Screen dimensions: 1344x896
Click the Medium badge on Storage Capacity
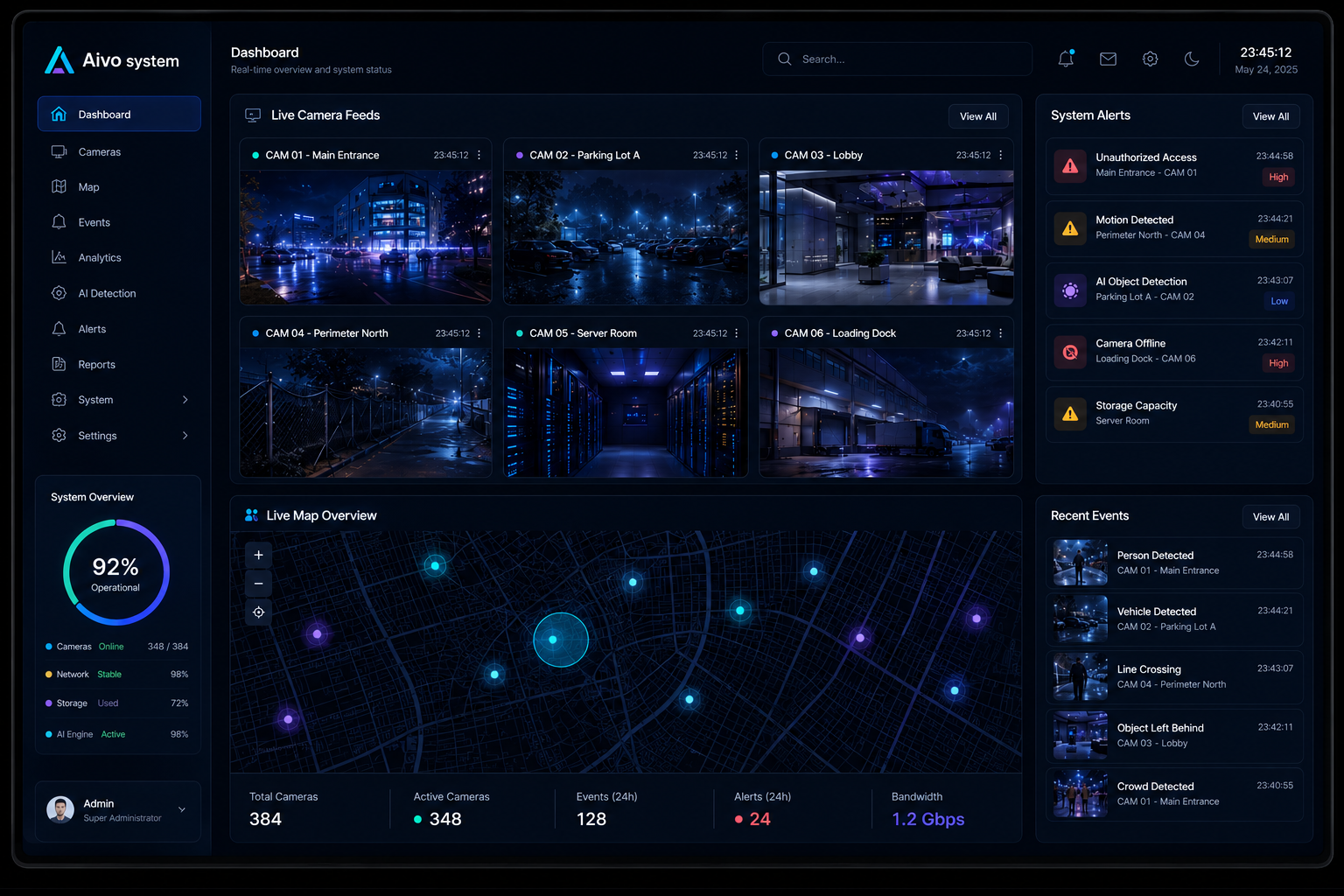(1271, 424)
